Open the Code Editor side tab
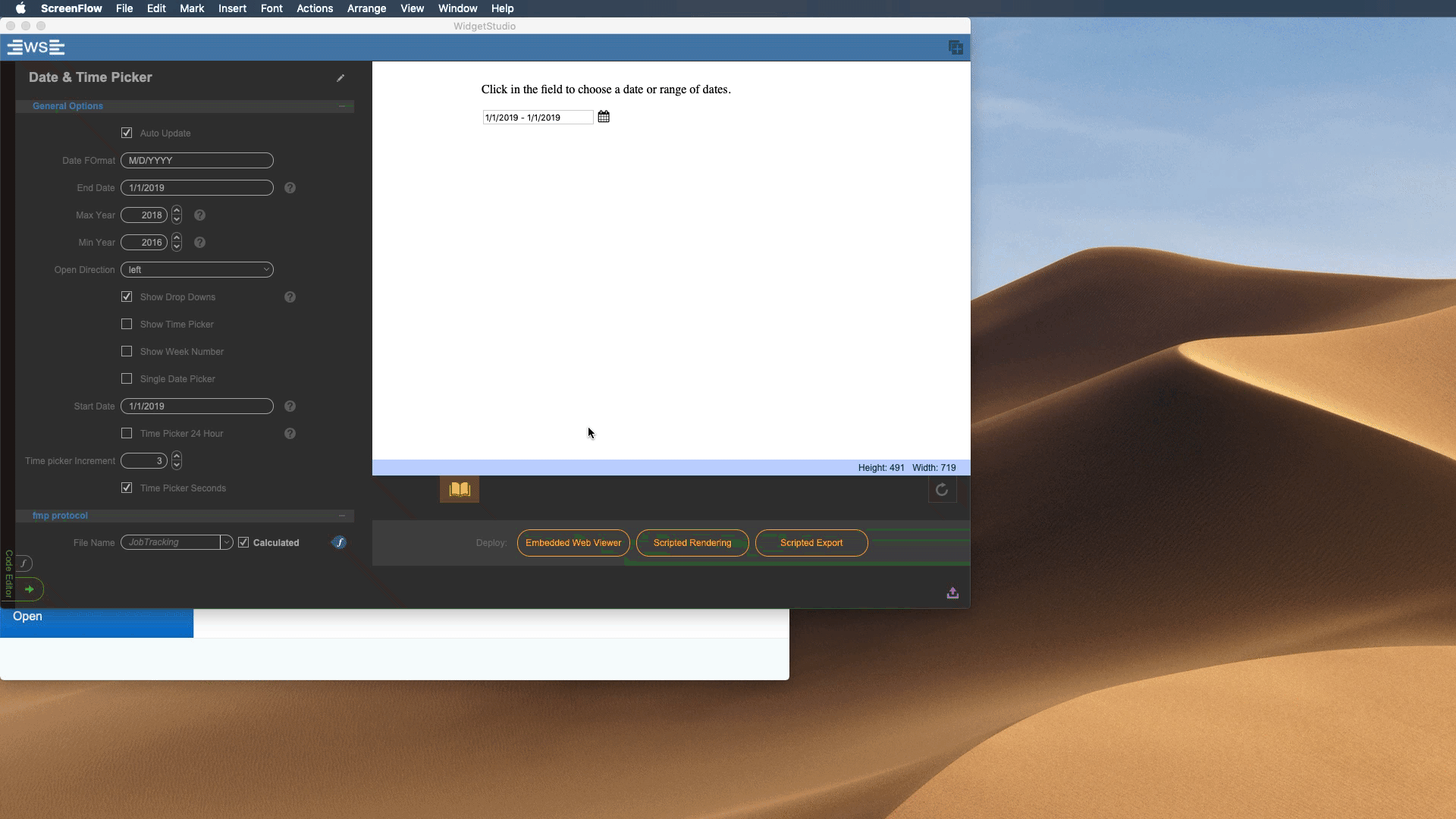The height and width of the screenshot is (819, 1456). 8,574
